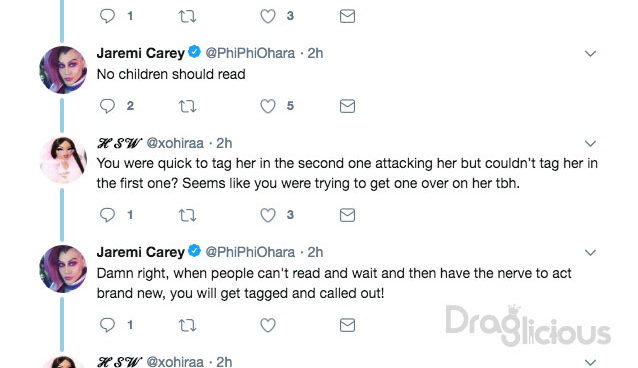Open the more-options chevron on the "Damn right" tweet
The height and width of the screenshot is (368, 638).
click(590, 252)
